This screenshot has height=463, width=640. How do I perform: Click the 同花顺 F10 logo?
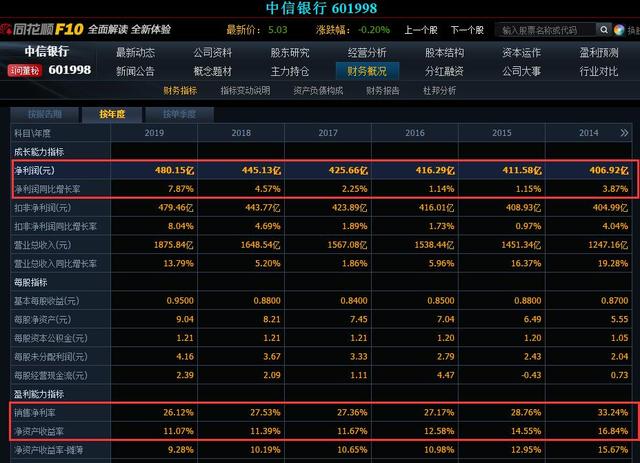42,29
